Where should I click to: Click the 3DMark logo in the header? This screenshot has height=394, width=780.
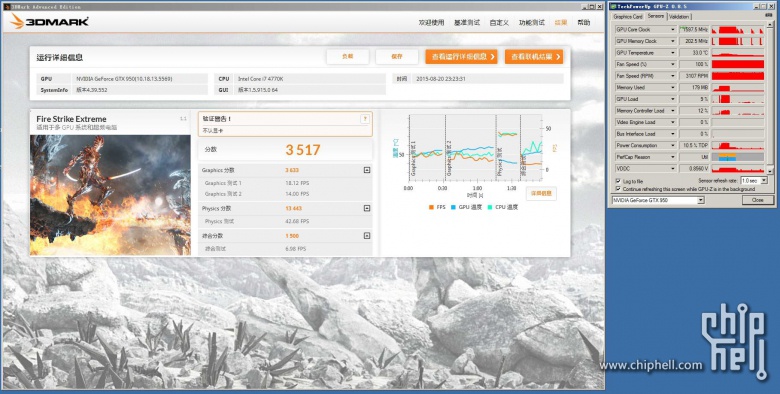coord(49,21)
